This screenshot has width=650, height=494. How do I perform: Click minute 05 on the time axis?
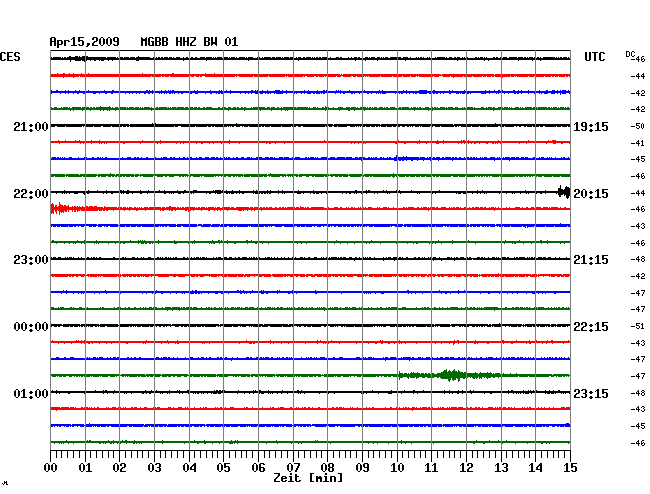click(223, 468)
